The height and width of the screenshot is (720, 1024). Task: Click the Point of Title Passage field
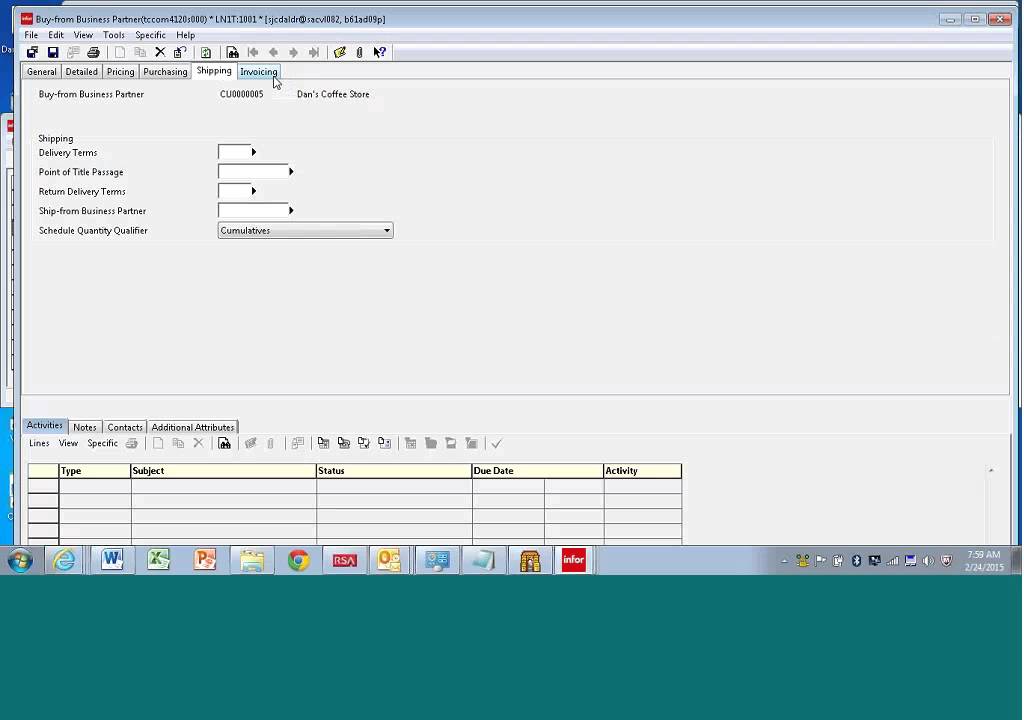(x=253, y=172)
